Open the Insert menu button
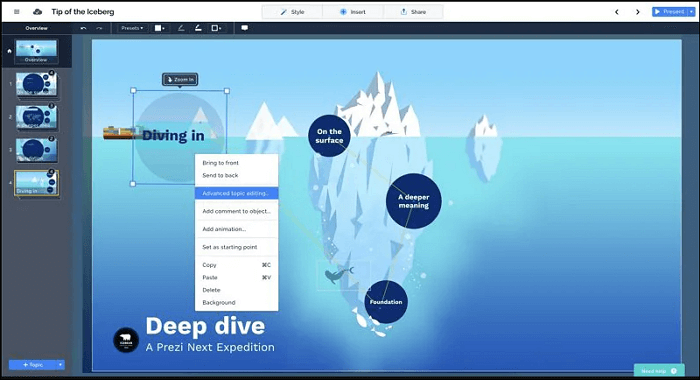The image size is (700, 380). coord(353,12)
